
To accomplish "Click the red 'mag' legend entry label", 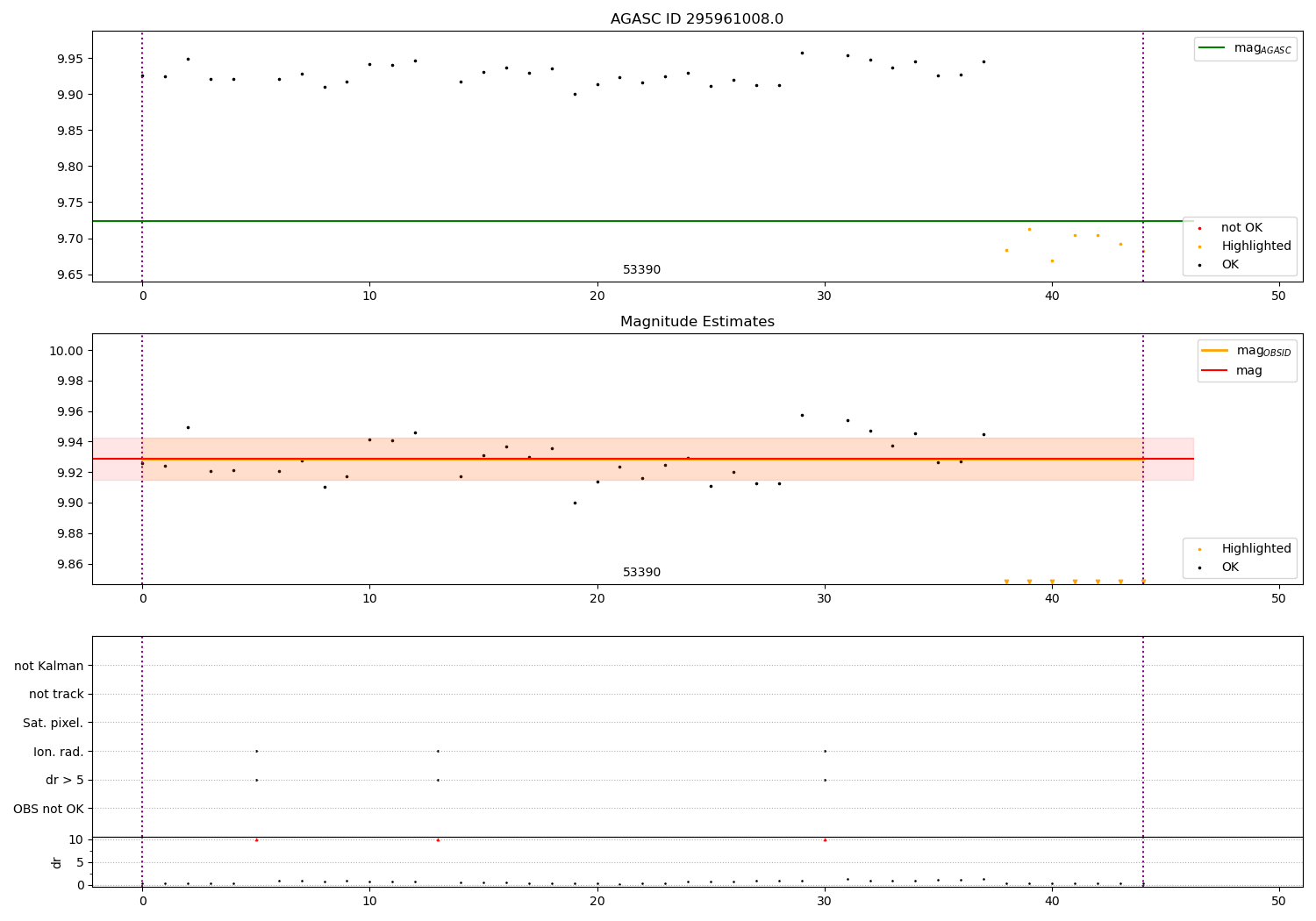I will coord(1249,371).
